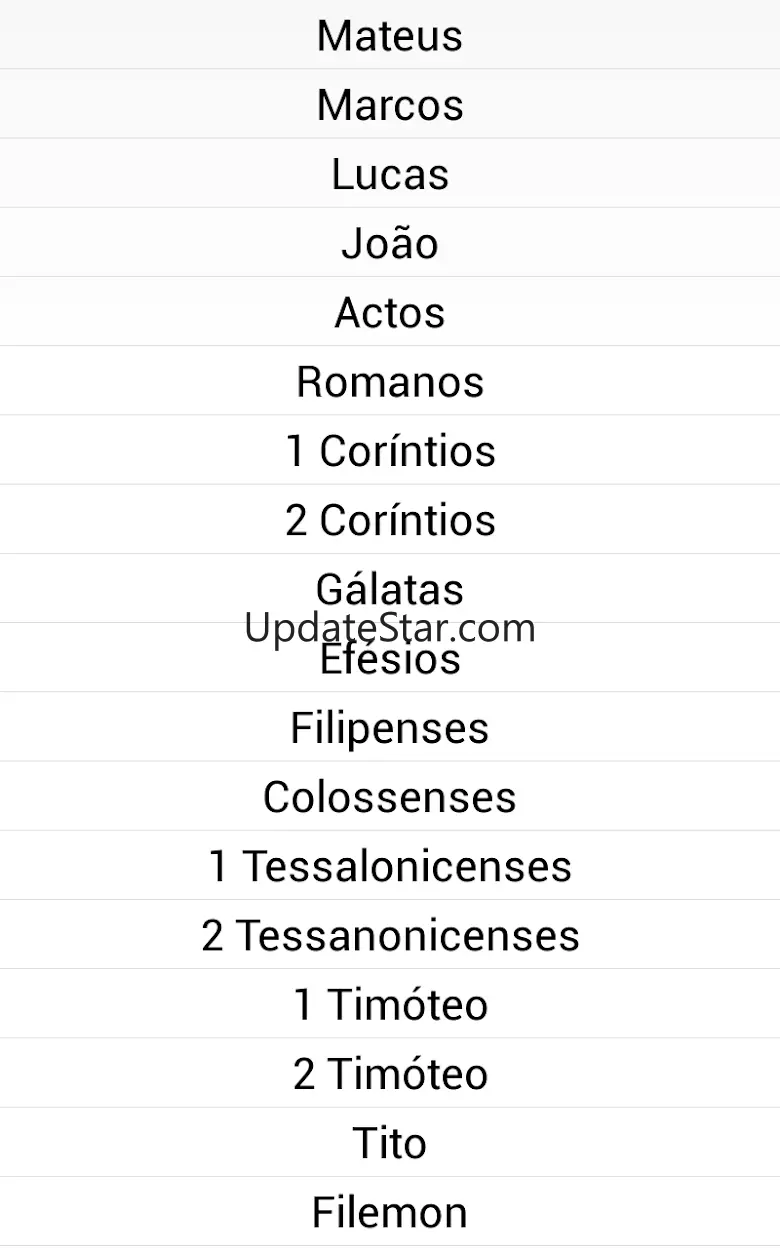
Task: Tap the Actos list item
Action: pos(390,311)
